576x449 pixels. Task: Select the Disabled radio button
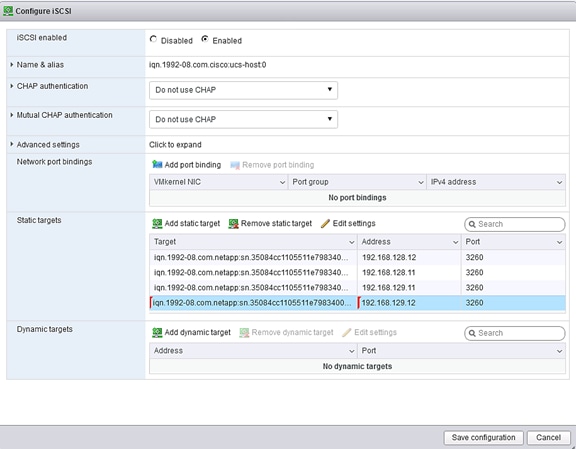pyautogui.click(x=153, y=39)
